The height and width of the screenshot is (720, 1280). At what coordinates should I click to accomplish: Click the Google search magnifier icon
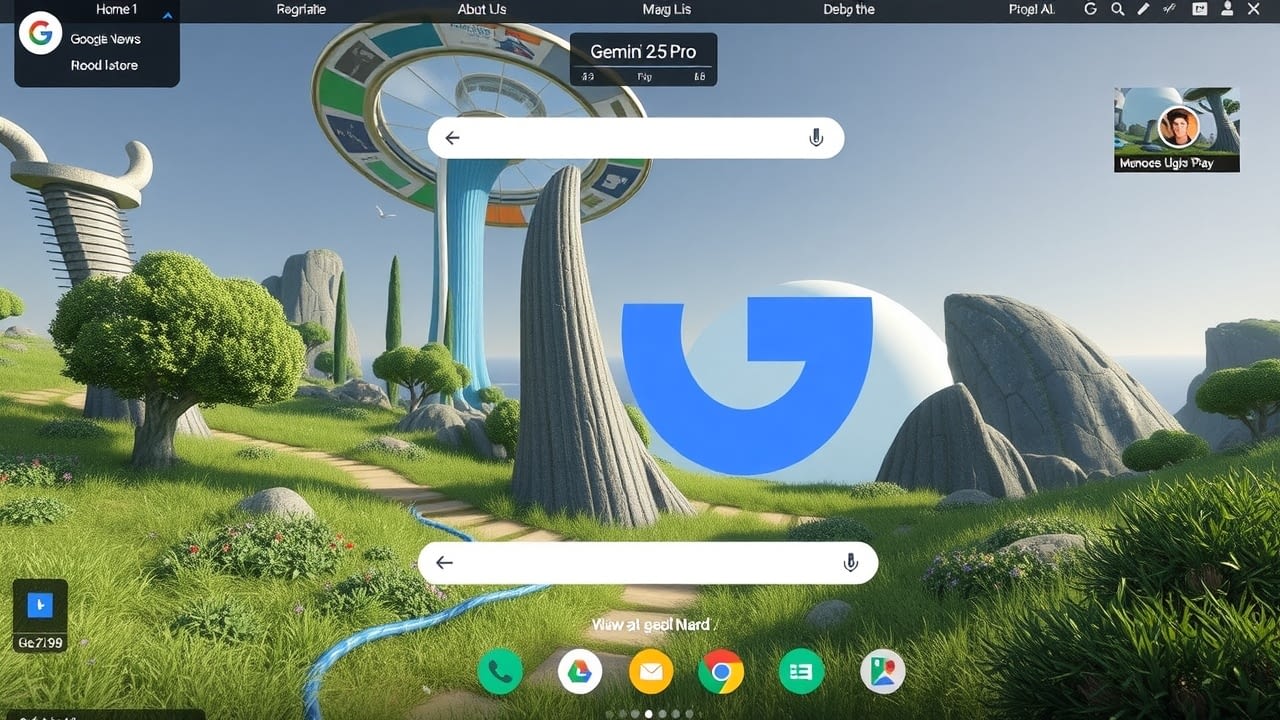[x=1118, y=9]
